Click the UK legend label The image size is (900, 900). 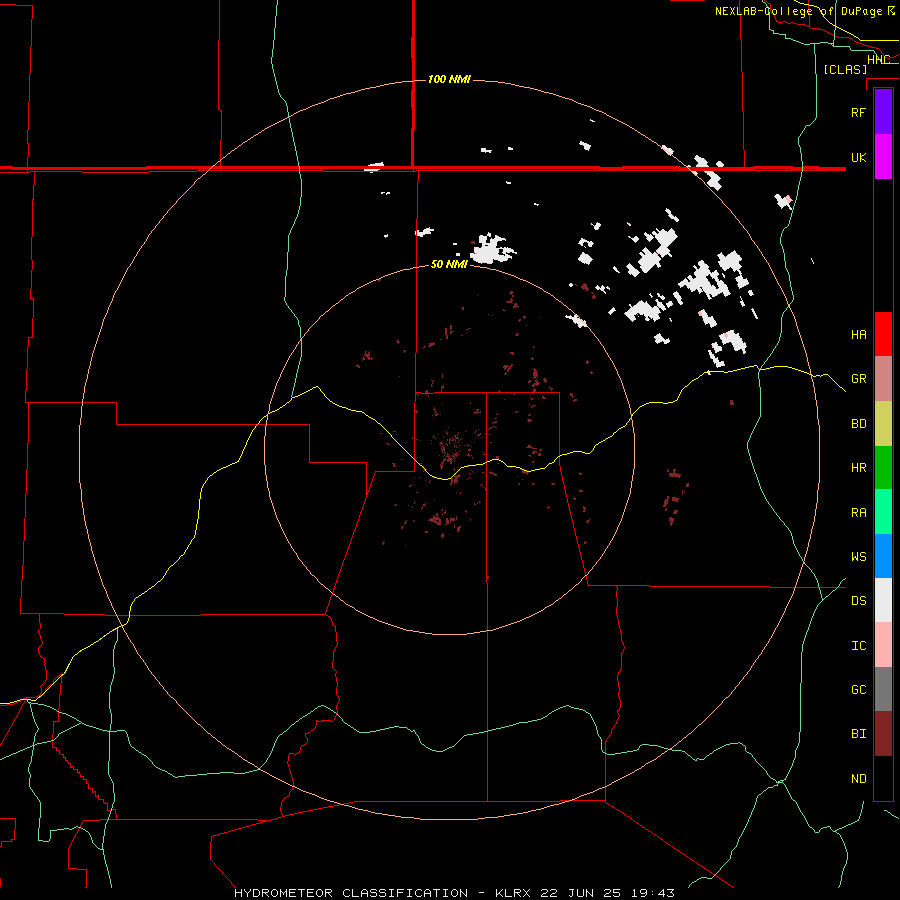pyautogui.click(x=858, y=157)
